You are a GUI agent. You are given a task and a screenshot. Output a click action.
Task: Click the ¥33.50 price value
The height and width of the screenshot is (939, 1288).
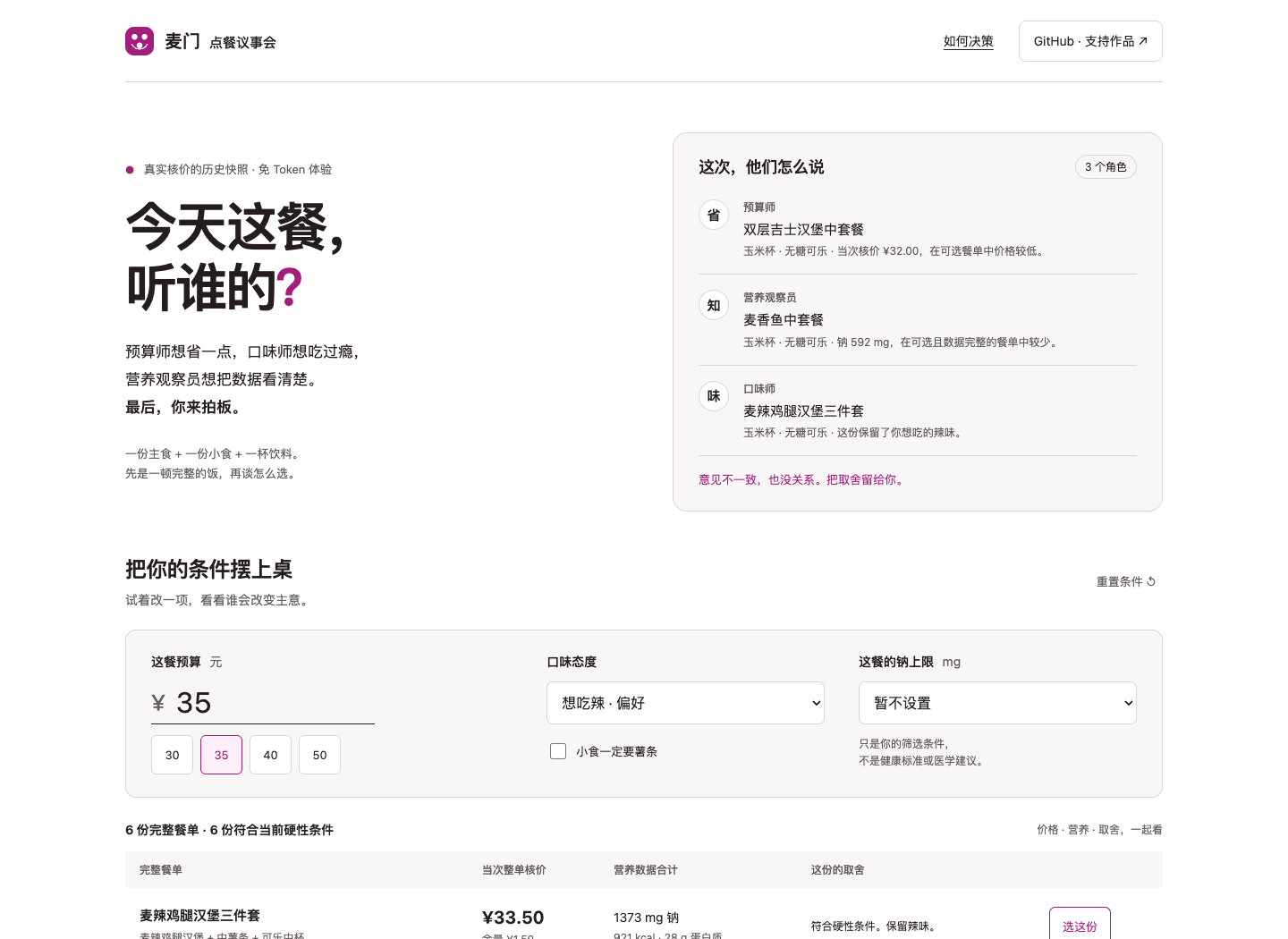pyautogui.click(x=513, y=918)
